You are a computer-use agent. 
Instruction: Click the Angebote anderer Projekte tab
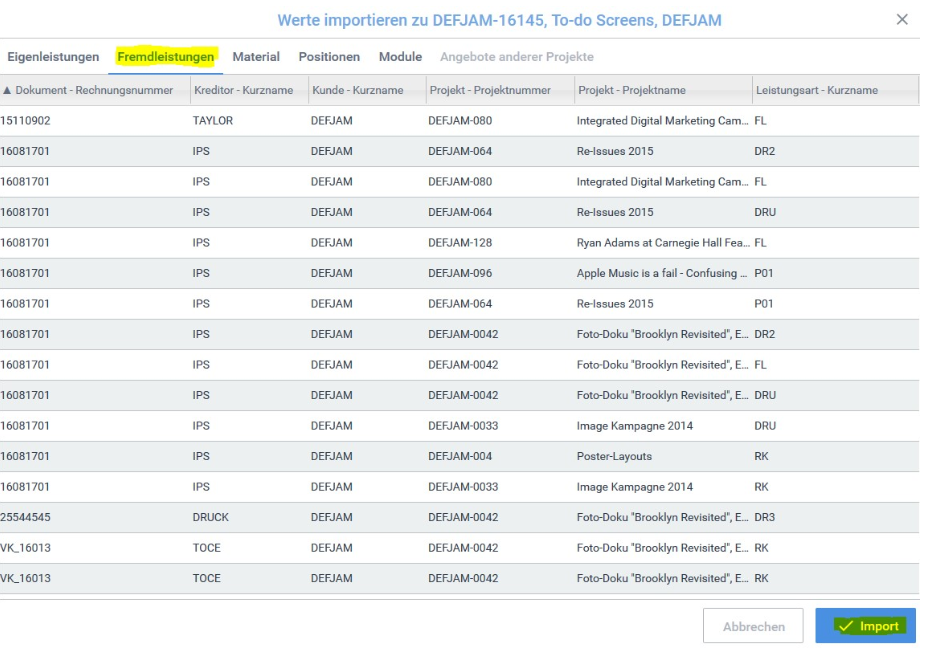[517, 57]
